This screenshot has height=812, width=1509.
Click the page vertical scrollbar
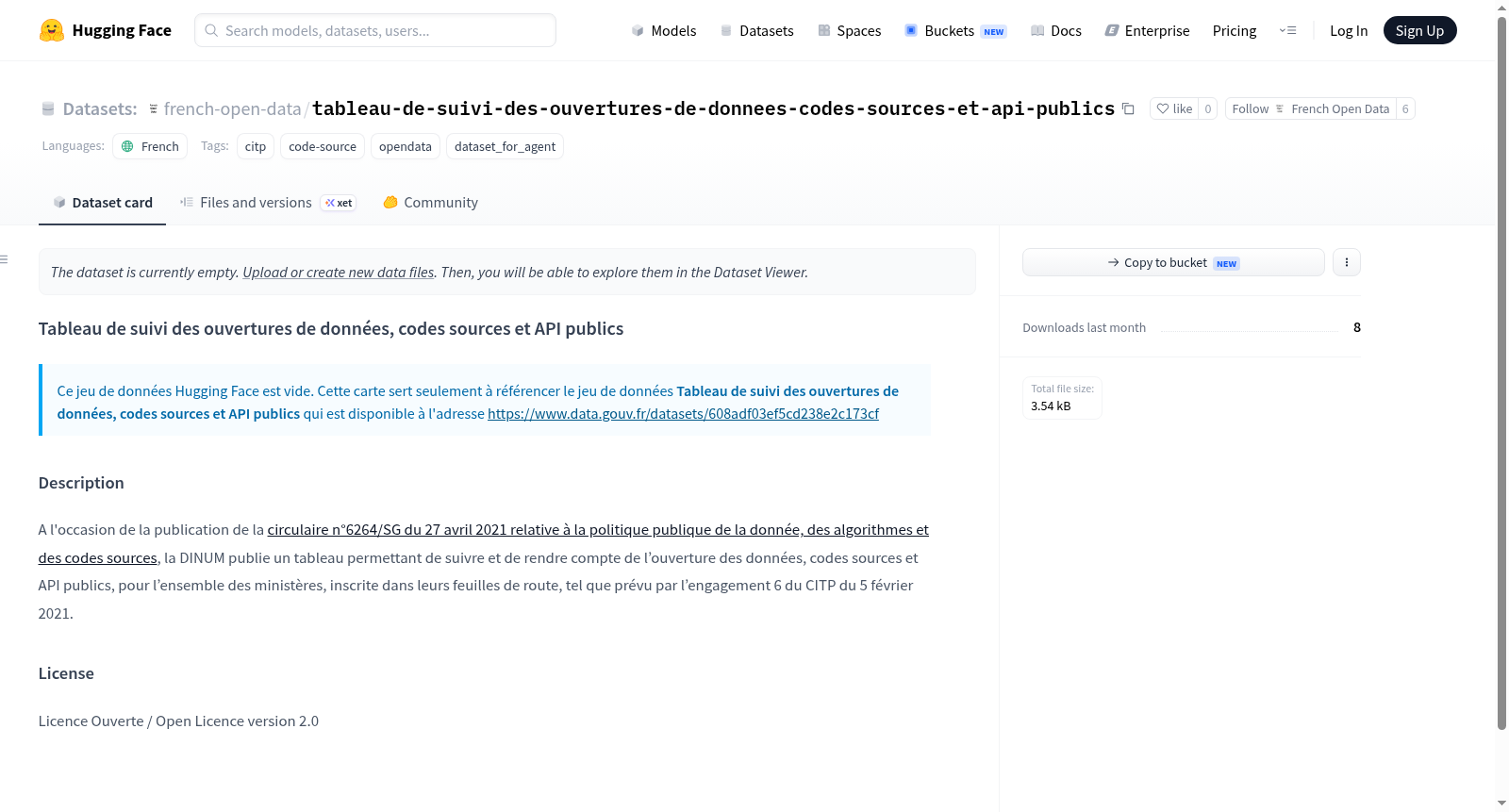coord(1501,373)
